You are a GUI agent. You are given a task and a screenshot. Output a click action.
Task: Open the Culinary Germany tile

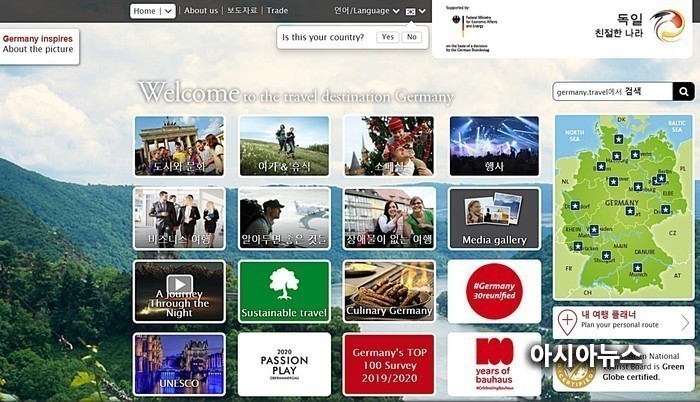(x=389, y=291)
